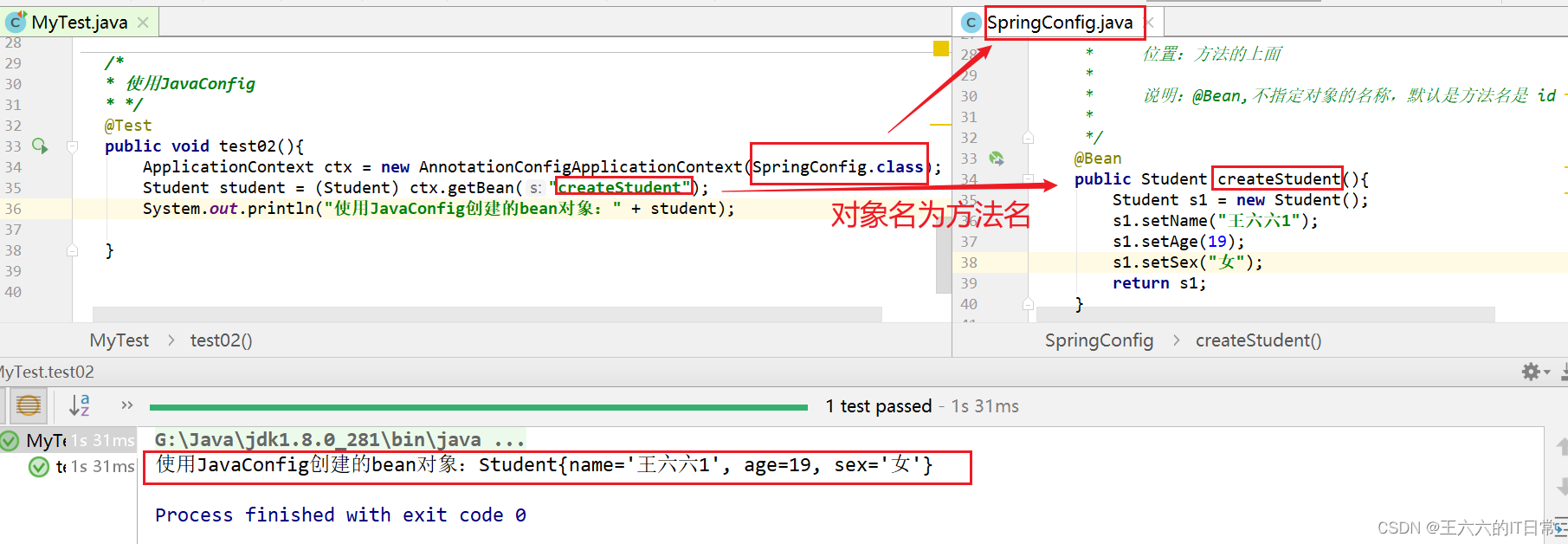Sort test results alphabetically
Viewport: 1568px width, 544px height.
pyautogui.click(x=79, y=405)
